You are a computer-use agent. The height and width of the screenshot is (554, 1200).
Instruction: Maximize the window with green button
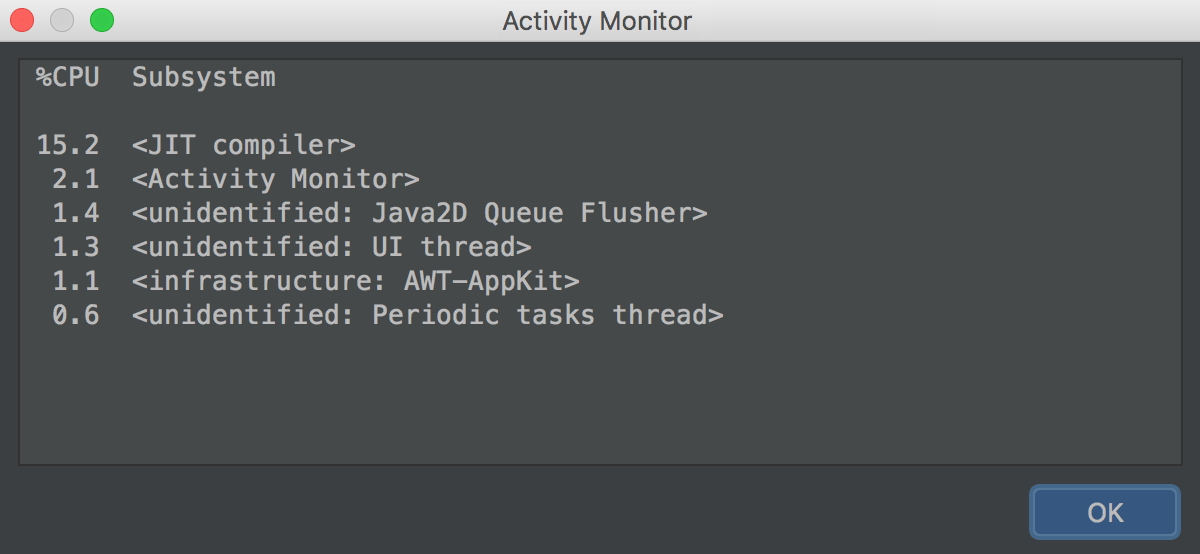click(102, 20)
